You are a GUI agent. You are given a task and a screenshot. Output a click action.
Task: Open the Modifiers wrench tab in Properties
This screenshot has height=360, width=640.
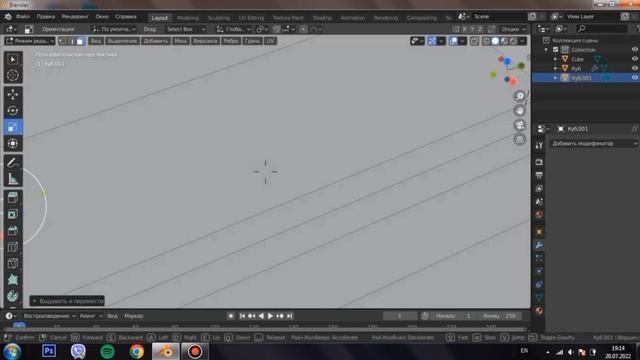pyautogui.click(x=539, y=245)
